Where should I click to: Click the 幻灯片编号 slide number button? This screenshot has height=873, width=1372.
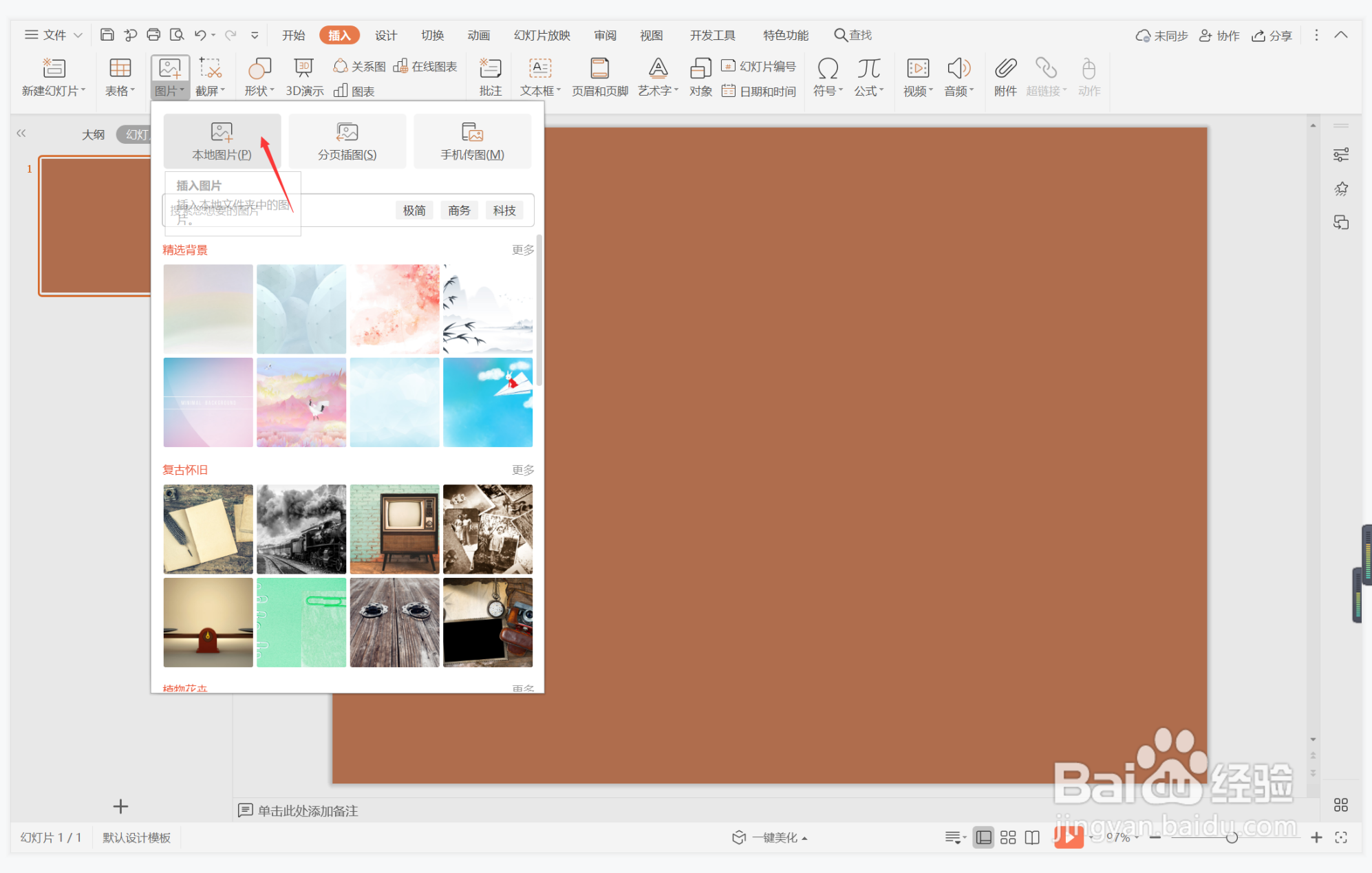click(x=758, y=66)
